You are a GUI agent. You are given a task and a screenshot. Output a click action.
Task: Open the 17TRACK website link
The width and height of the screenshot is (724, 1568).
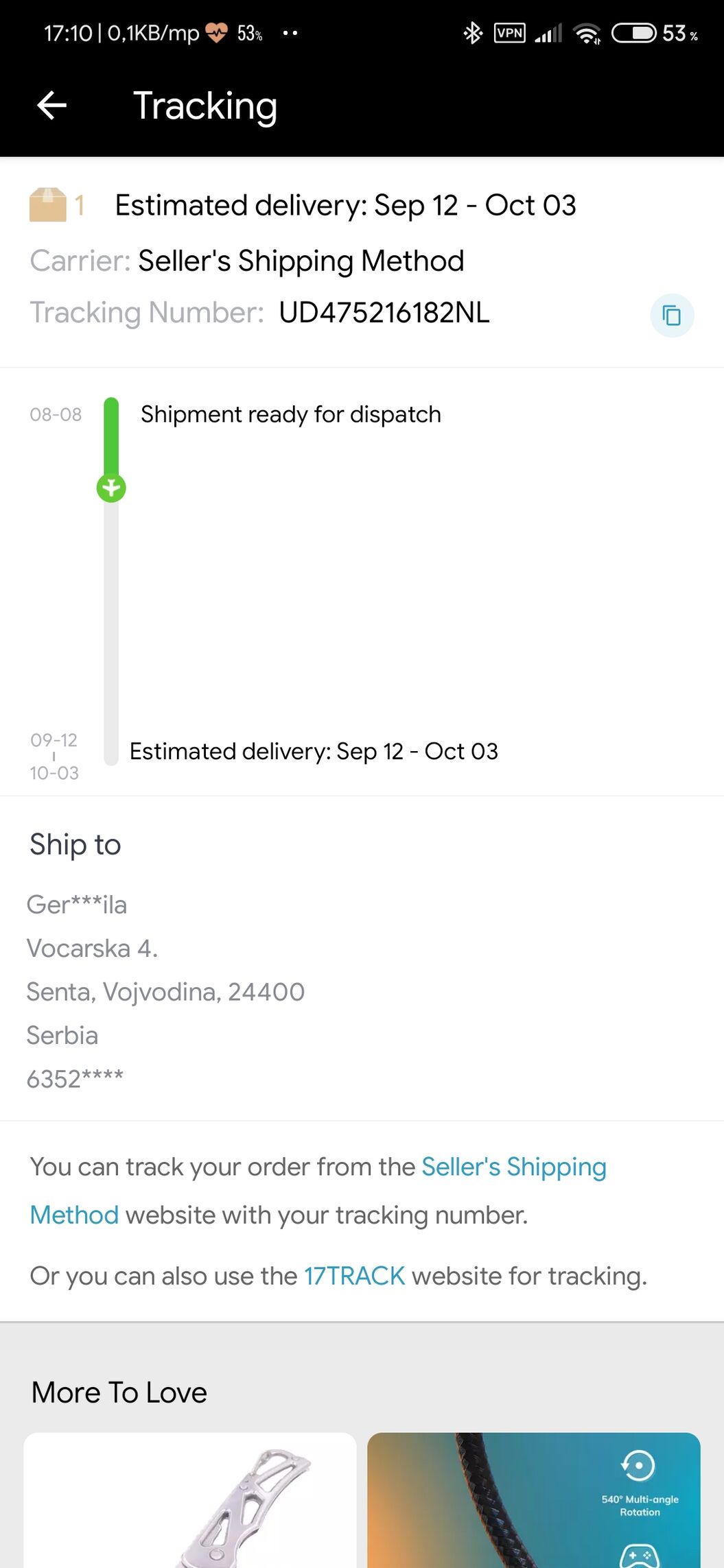click(354, 1276)
